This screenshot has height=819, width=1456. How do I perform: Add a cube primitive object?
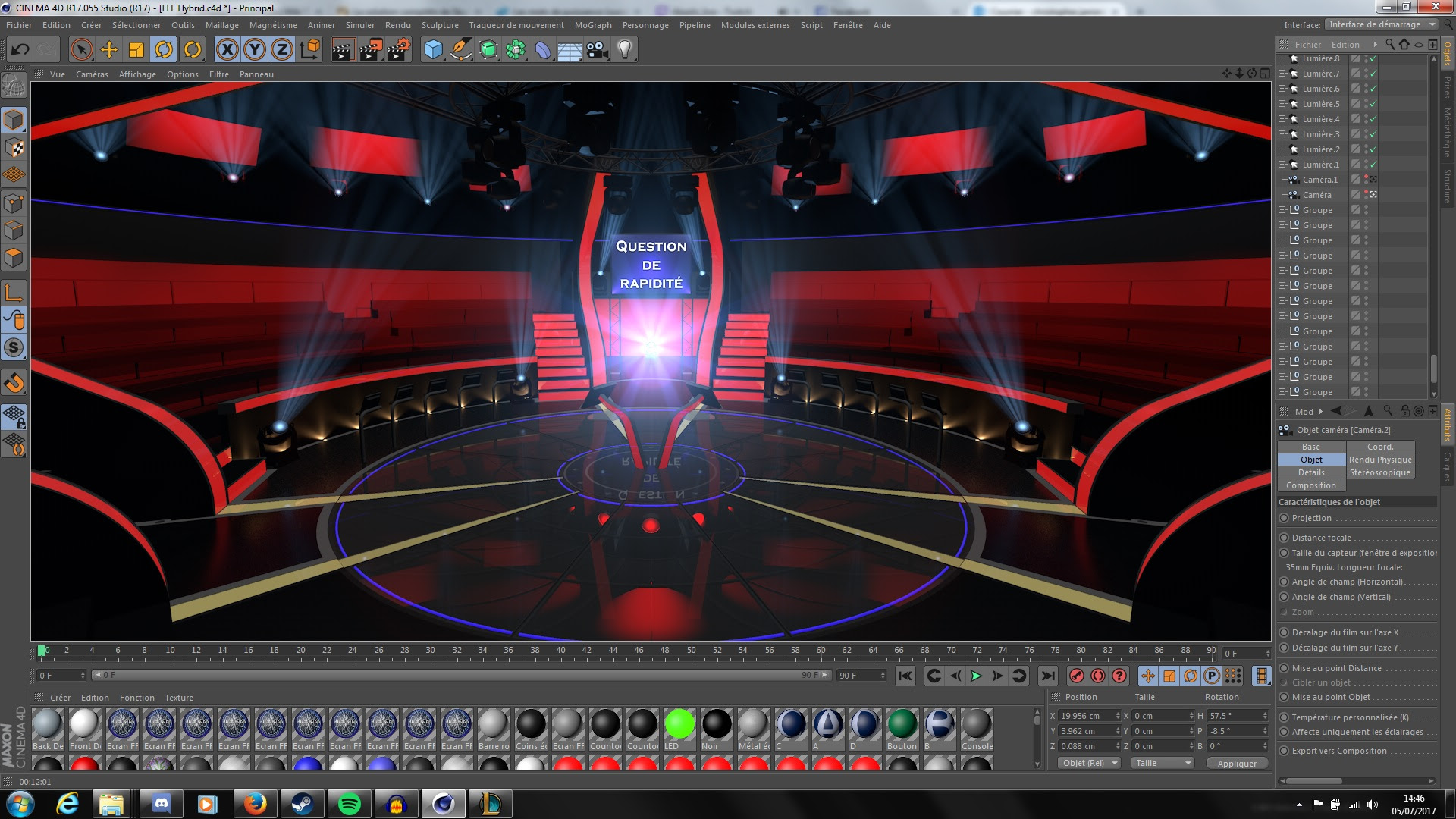[x=433, y=50]
